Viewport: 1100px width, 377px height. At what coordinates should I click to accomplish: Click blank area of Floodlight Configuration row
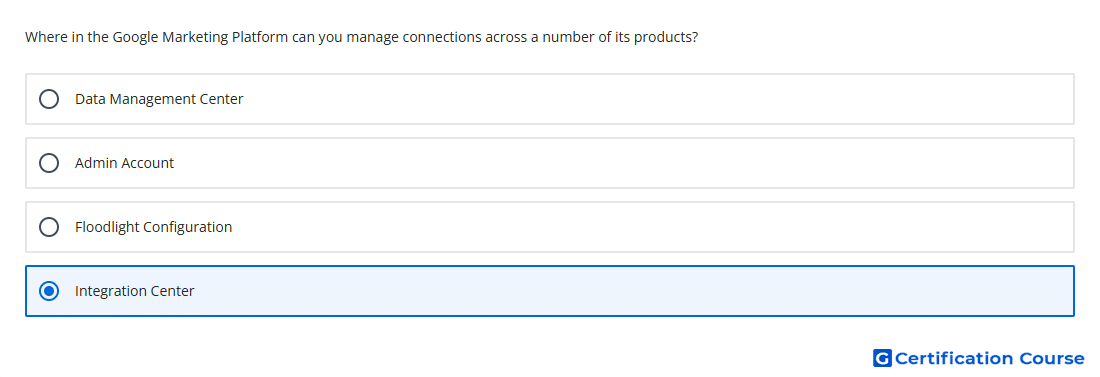pyautogui.click(x=652, y=227)
